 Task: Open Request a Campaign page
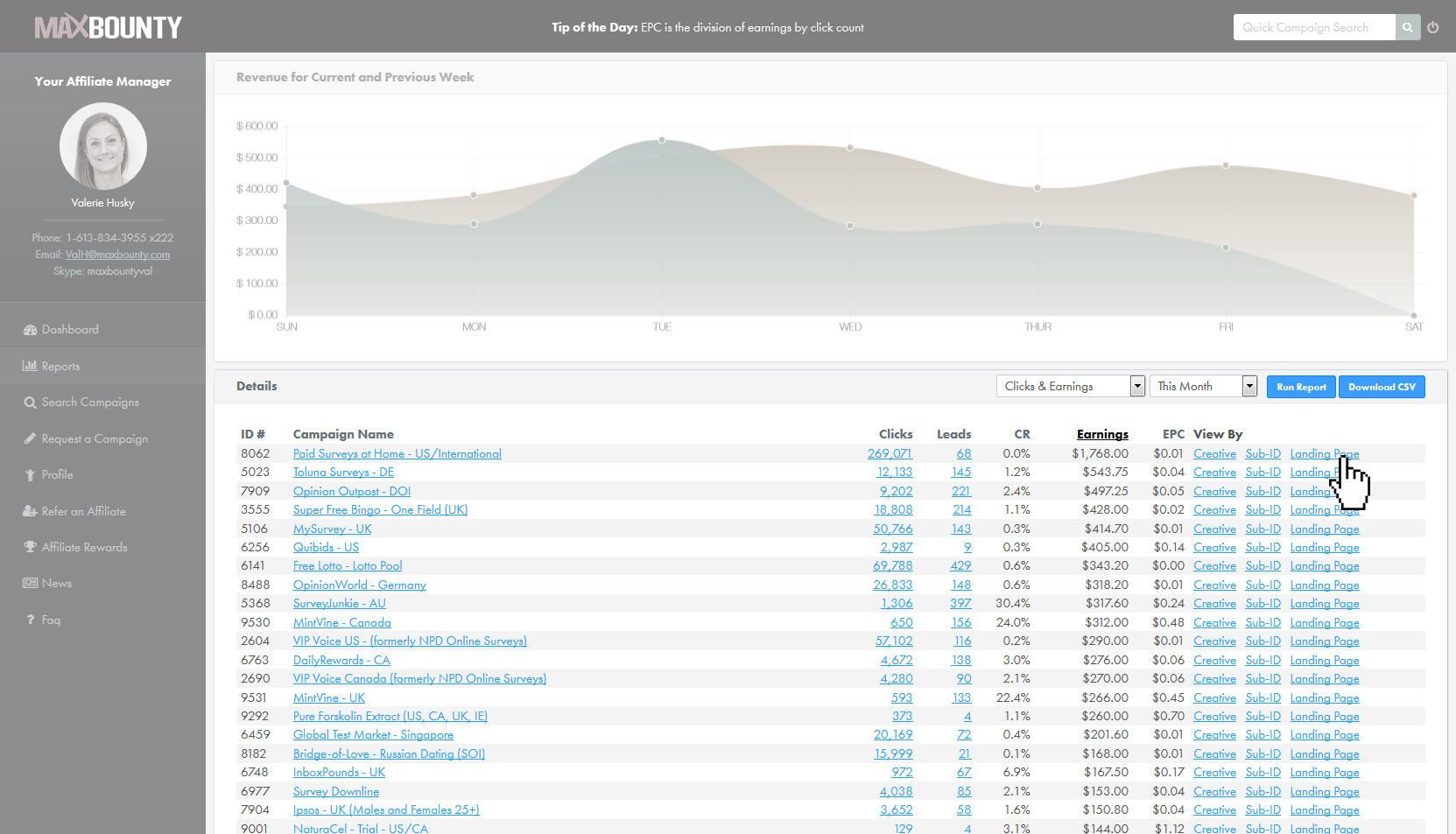(x=95, y=438)
